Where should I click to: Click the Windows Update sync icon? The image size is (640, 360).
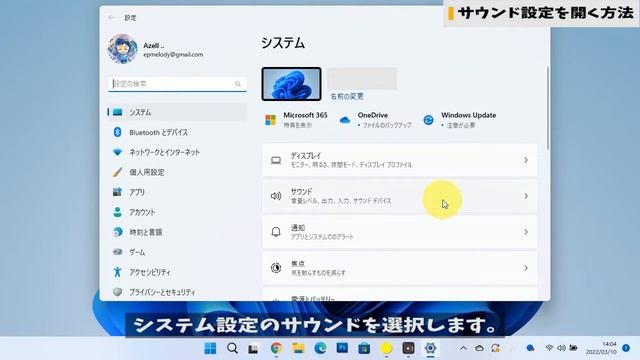tap(428, 120)
